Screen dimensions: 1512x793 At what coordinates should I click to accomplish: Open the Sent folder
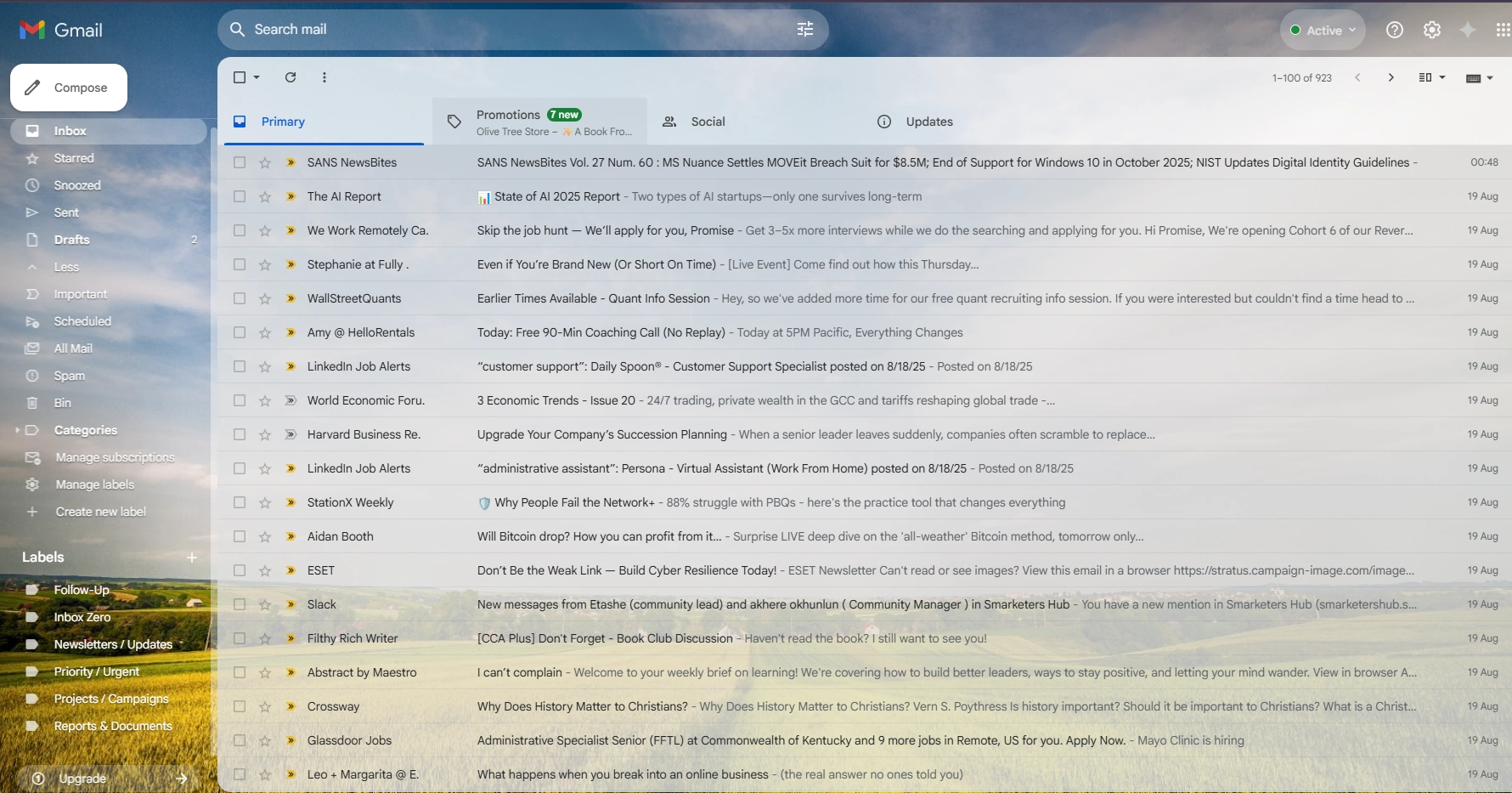tap(66, 212)
